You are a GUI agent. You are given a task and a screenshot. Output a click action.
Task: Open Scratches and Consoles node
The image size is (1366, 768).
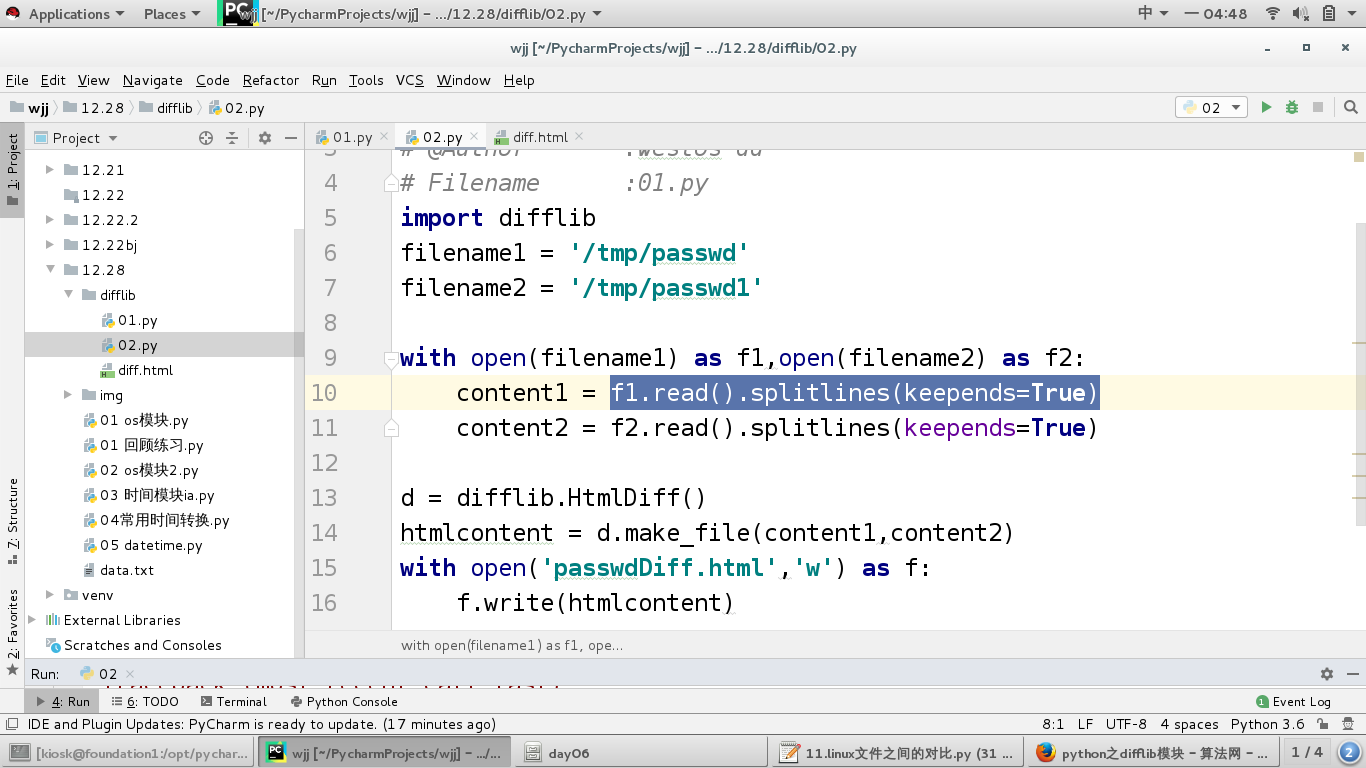pyautogui.click(x=142, y=645)
